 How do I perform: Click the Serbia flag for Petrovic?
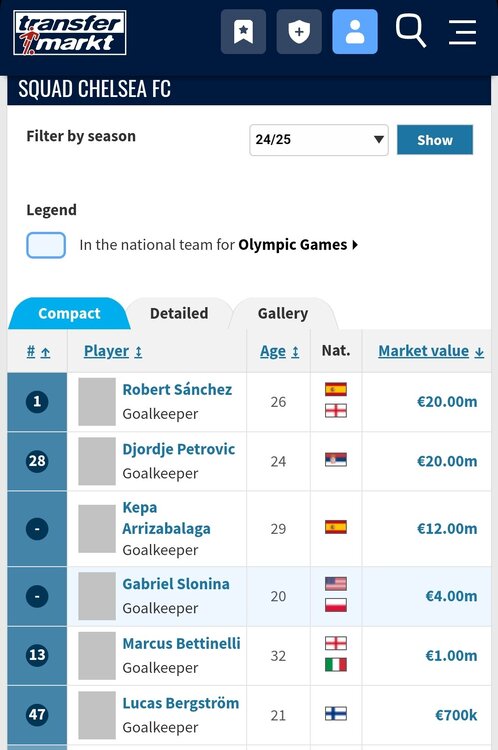point(336,460)
